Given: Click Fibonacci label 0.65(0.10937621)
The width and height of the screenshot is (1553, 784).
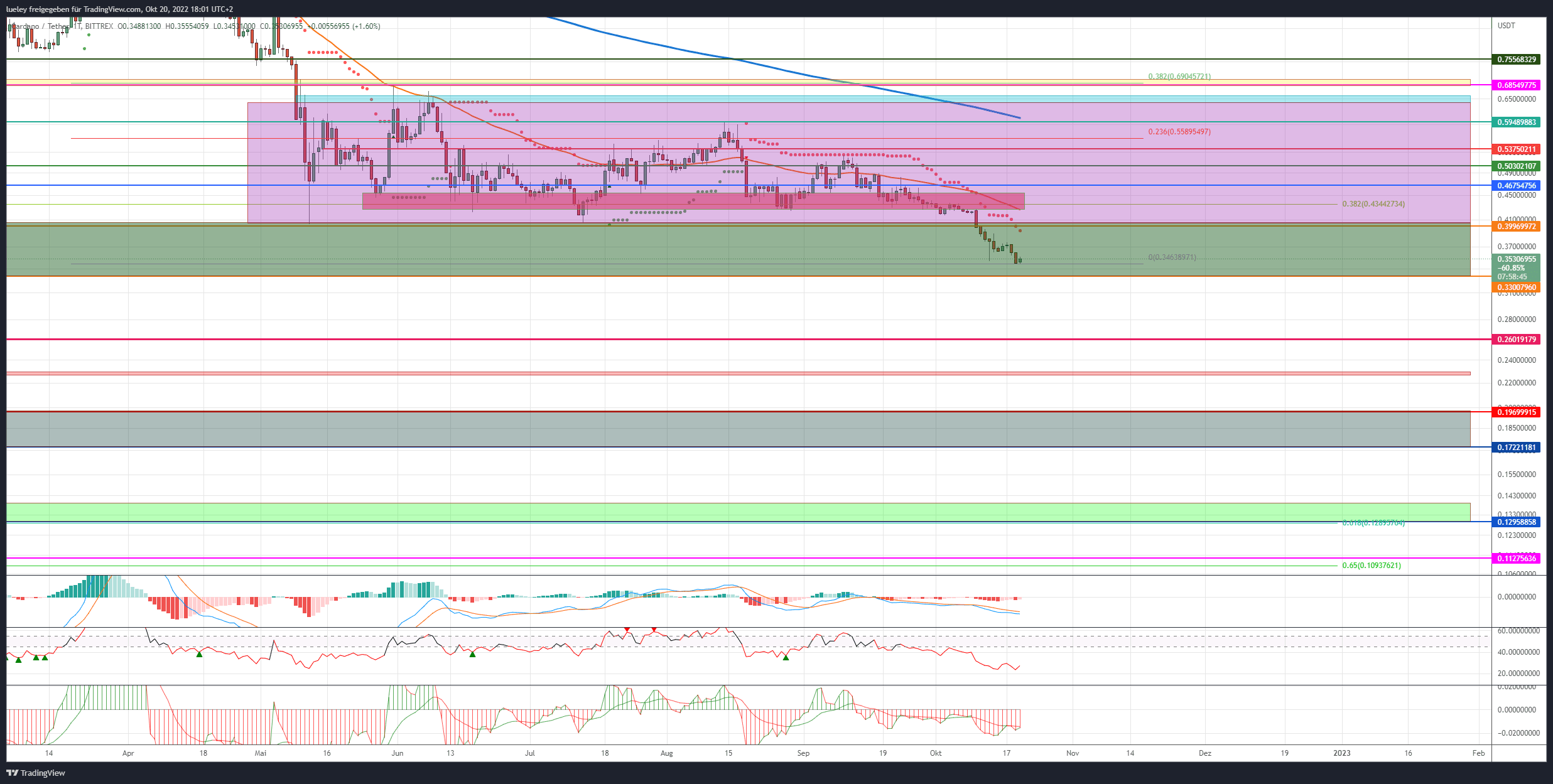Looking at the screenshot, I should click(1372, 566).
